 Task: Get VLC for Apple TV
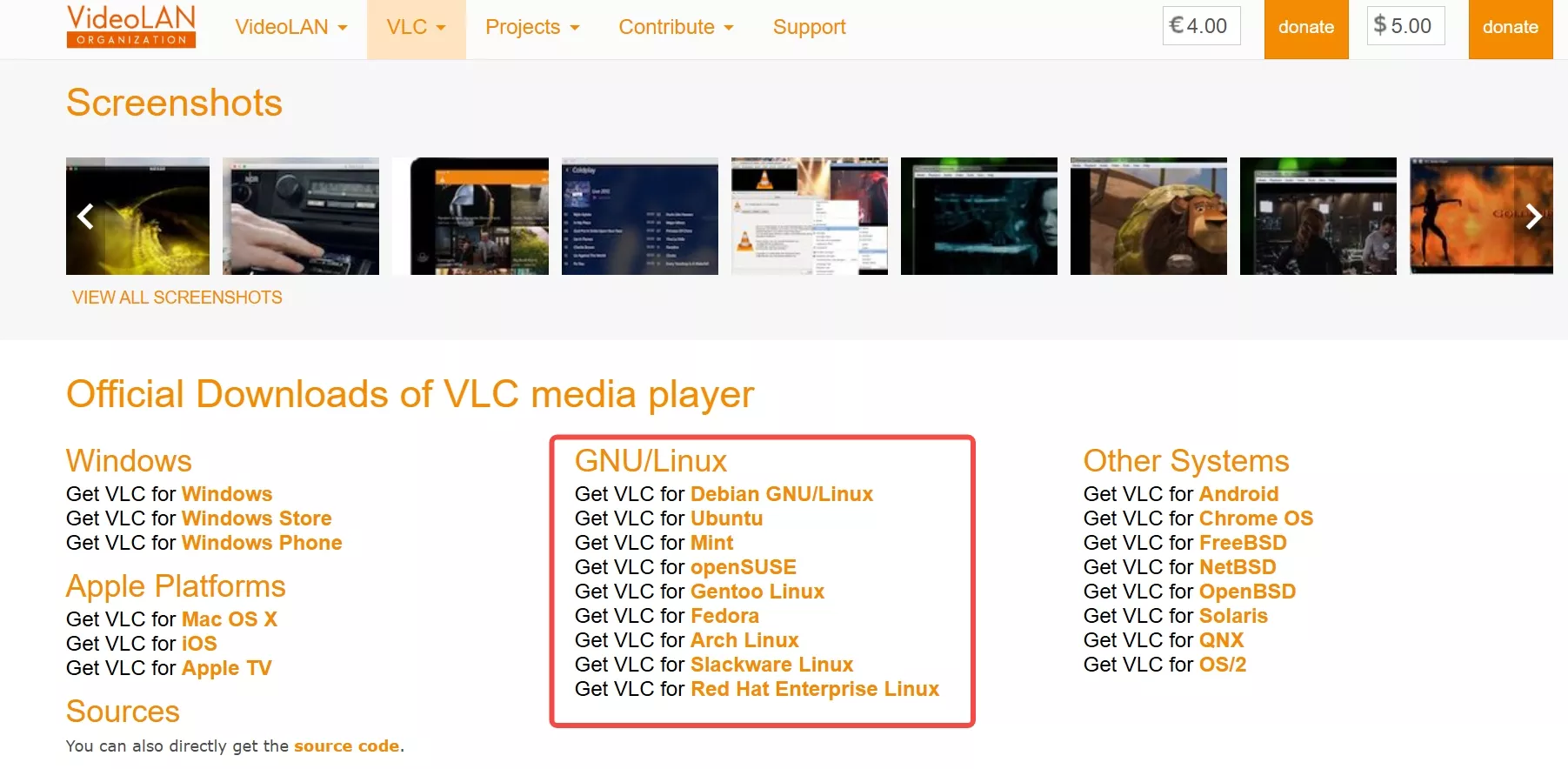(x=227, y=668)
